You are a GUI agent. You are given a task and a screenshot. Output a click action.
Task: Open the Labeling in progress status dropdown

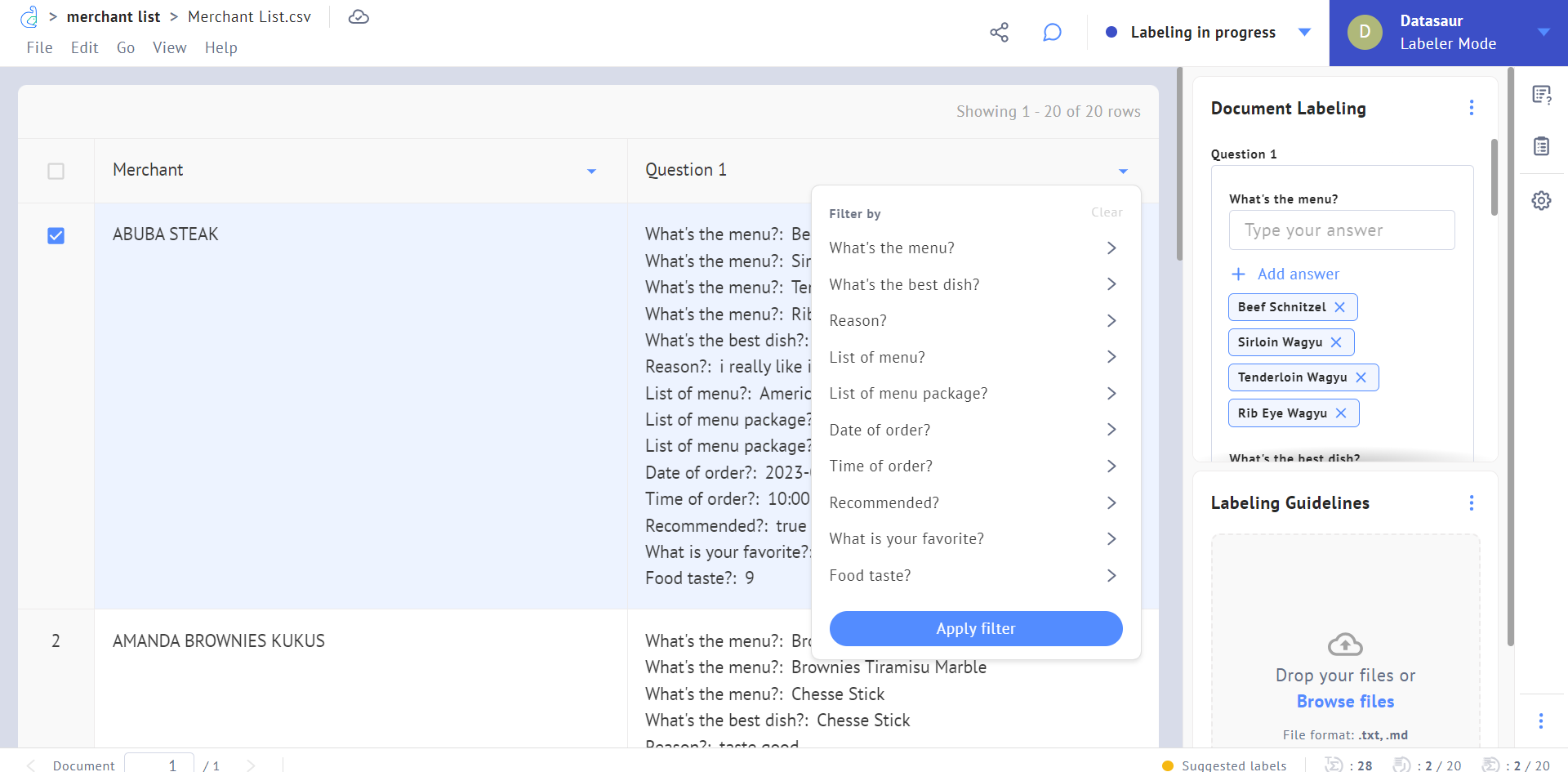tap(1304, 33)
